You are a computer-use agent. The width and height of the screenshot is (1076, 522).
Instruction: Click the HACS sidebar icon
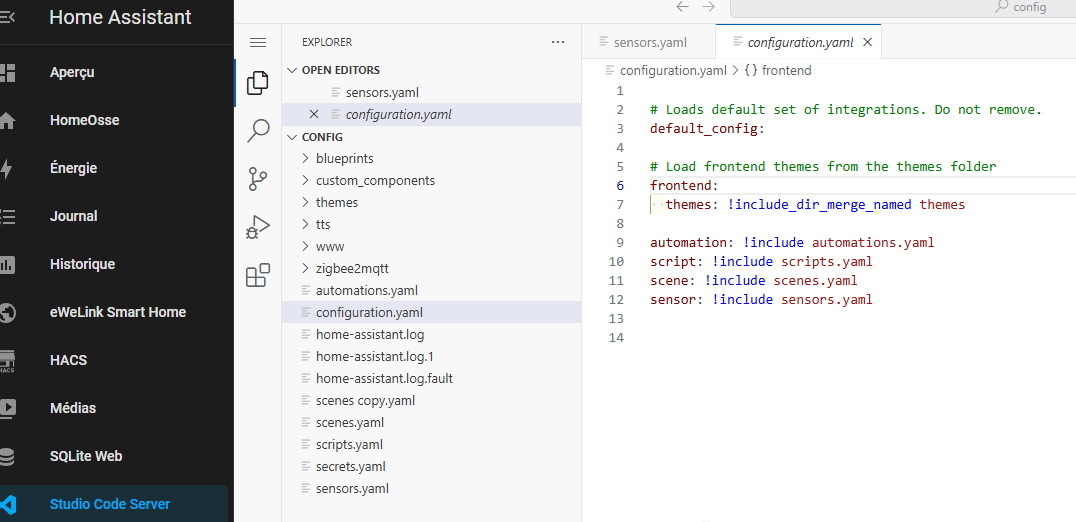pyautogui.click(x=8, y=360)
